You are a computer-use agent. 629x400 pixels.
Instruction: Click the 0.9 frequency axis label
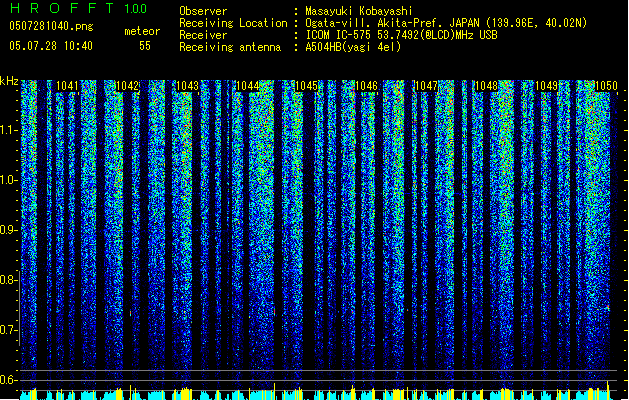click(x=8, y=230)
